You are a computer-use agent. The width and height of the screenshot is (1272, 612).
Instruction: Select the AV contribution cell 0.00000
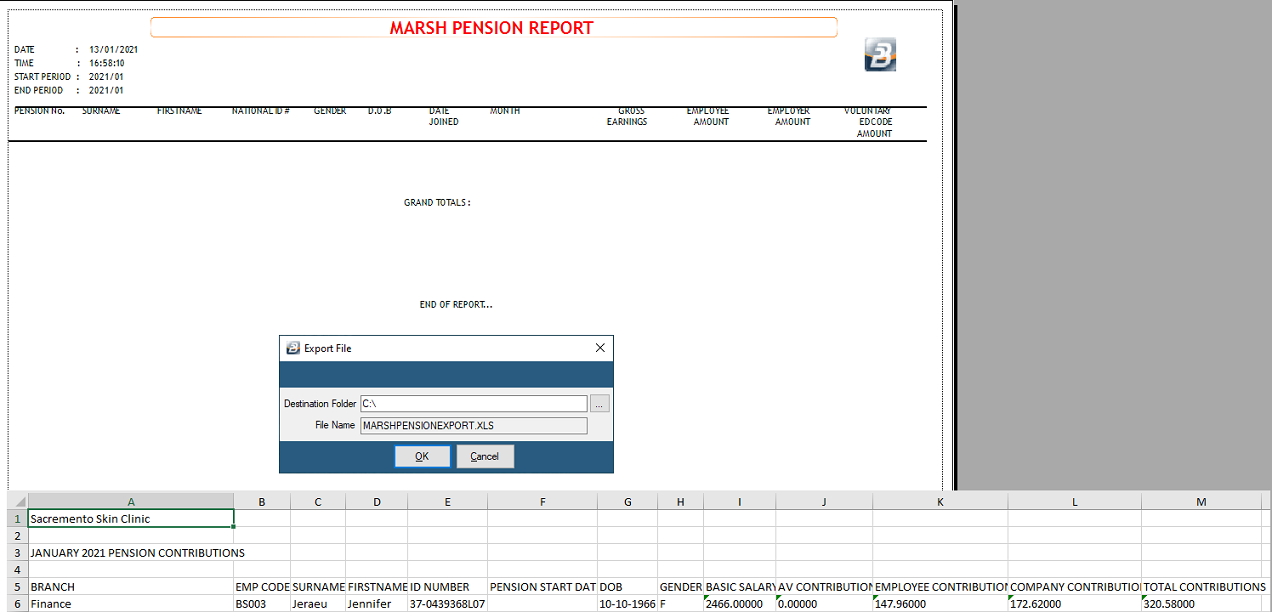(825, 604)
